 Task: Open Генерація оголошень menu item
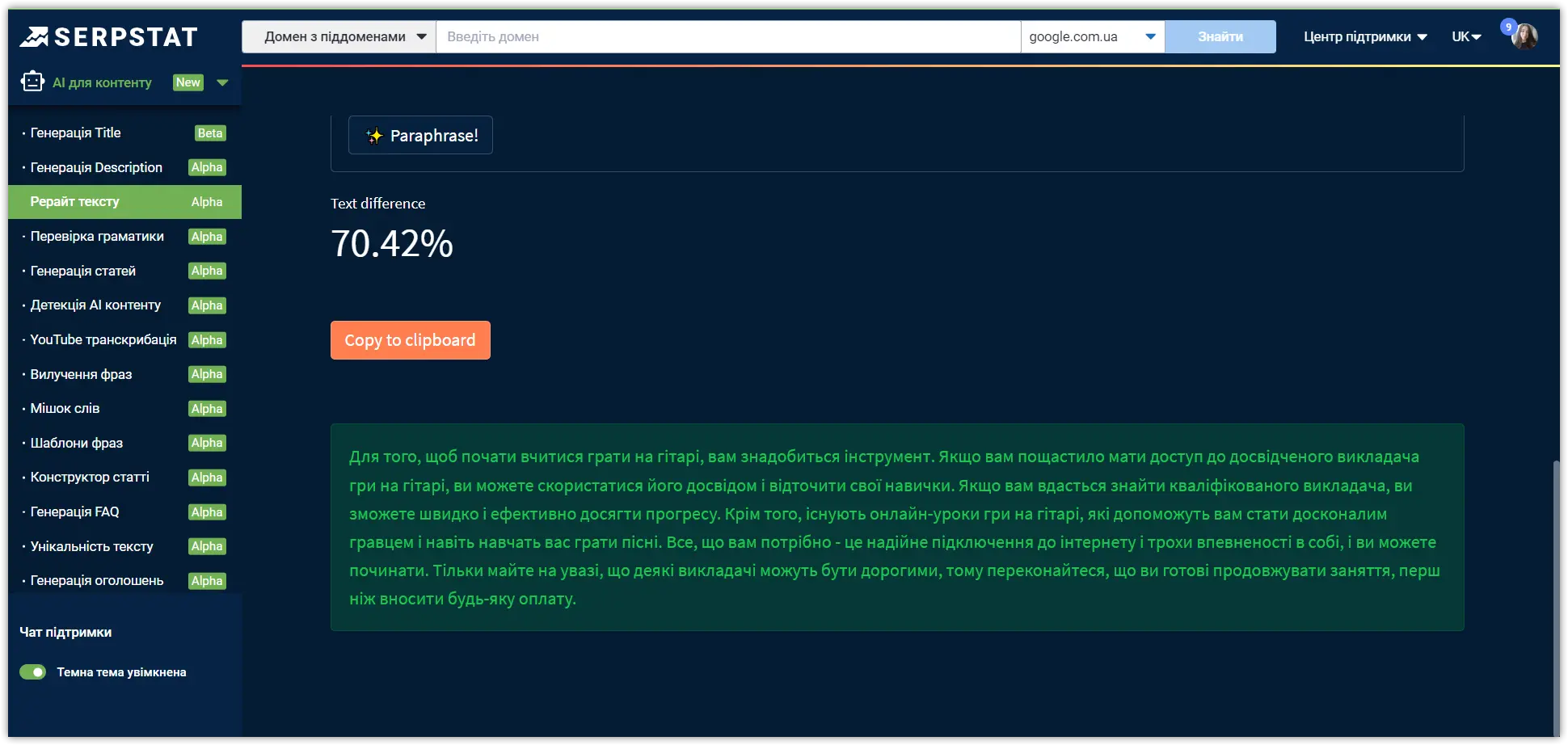pyautogui.click(x=124, y=580)
